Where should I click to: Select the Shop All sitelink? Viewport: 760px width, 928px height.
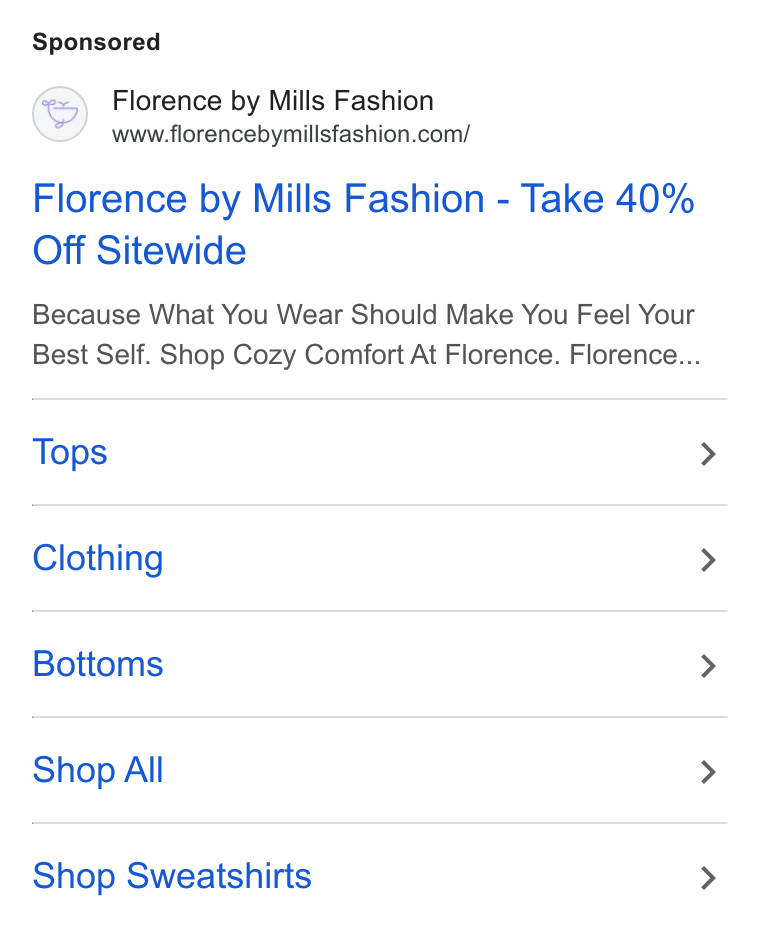click(98, 771)
